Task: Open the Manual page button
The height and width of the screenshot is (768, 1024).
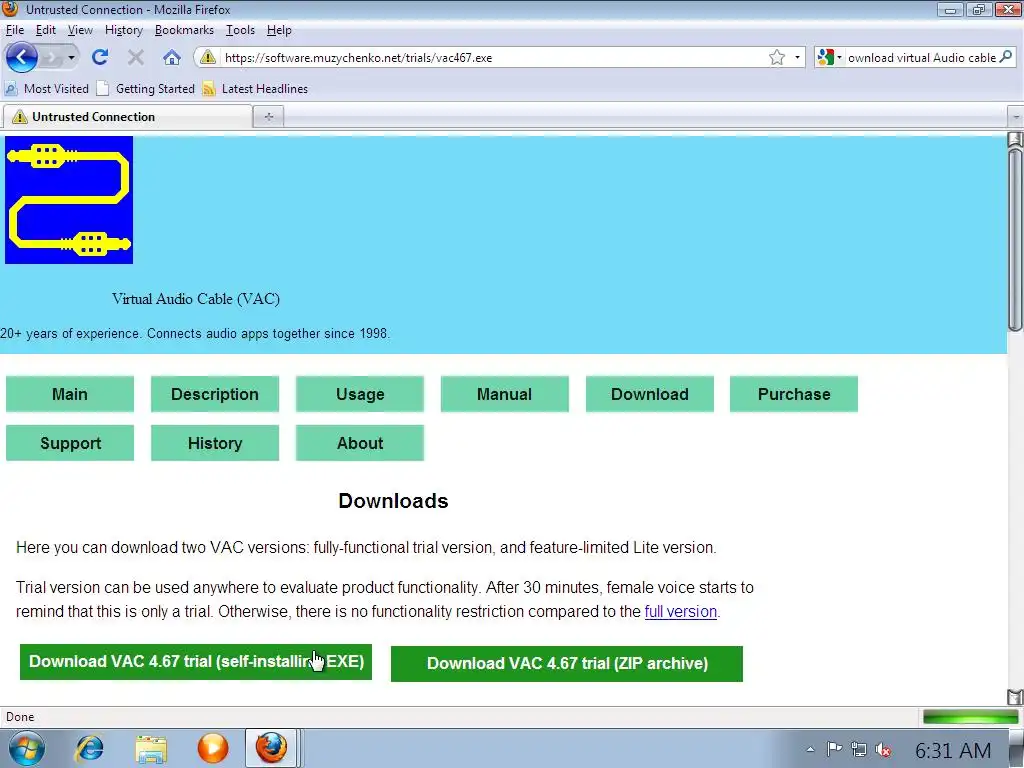Action: point(505,394)
